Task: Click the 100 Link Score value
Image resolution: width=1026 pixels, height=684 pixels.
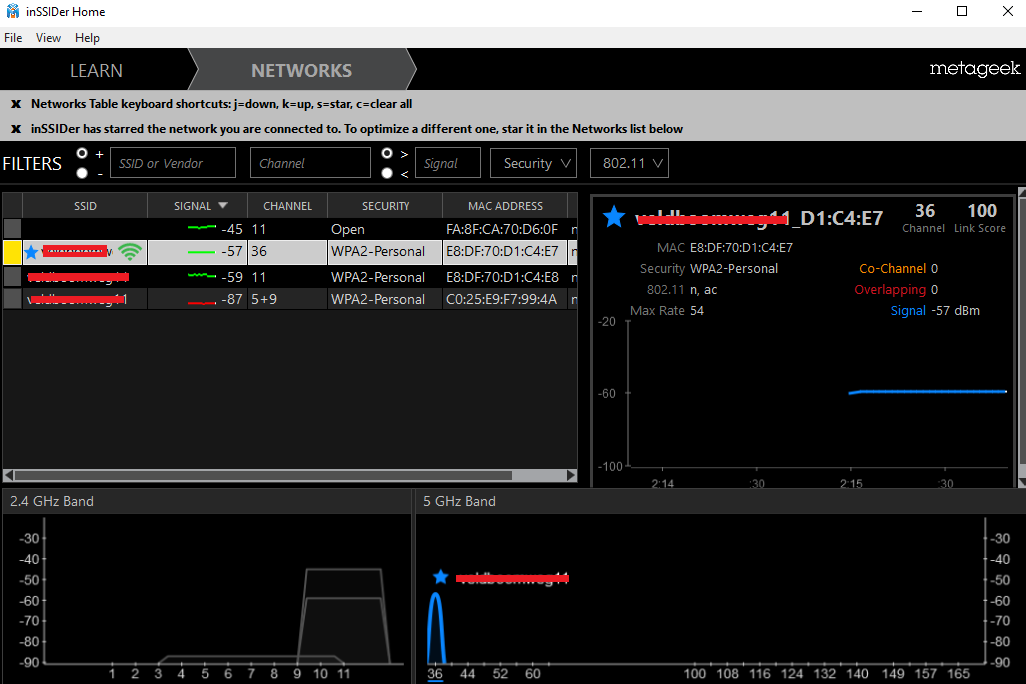Action: [982, 211]
